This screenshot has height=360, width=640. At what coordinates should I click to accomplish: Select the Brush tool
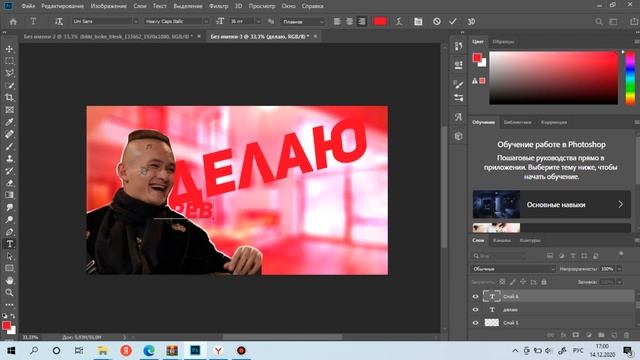9,147
